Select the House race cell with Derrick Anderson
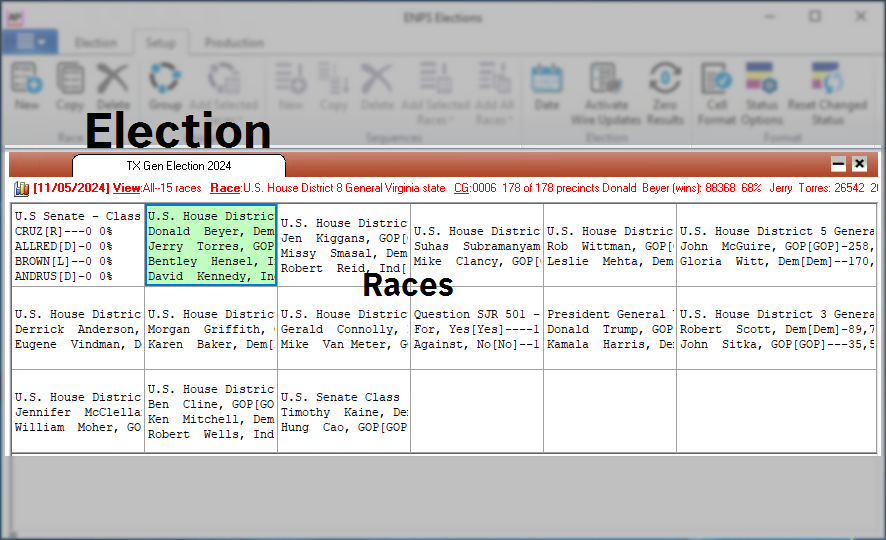 point(78,328)
